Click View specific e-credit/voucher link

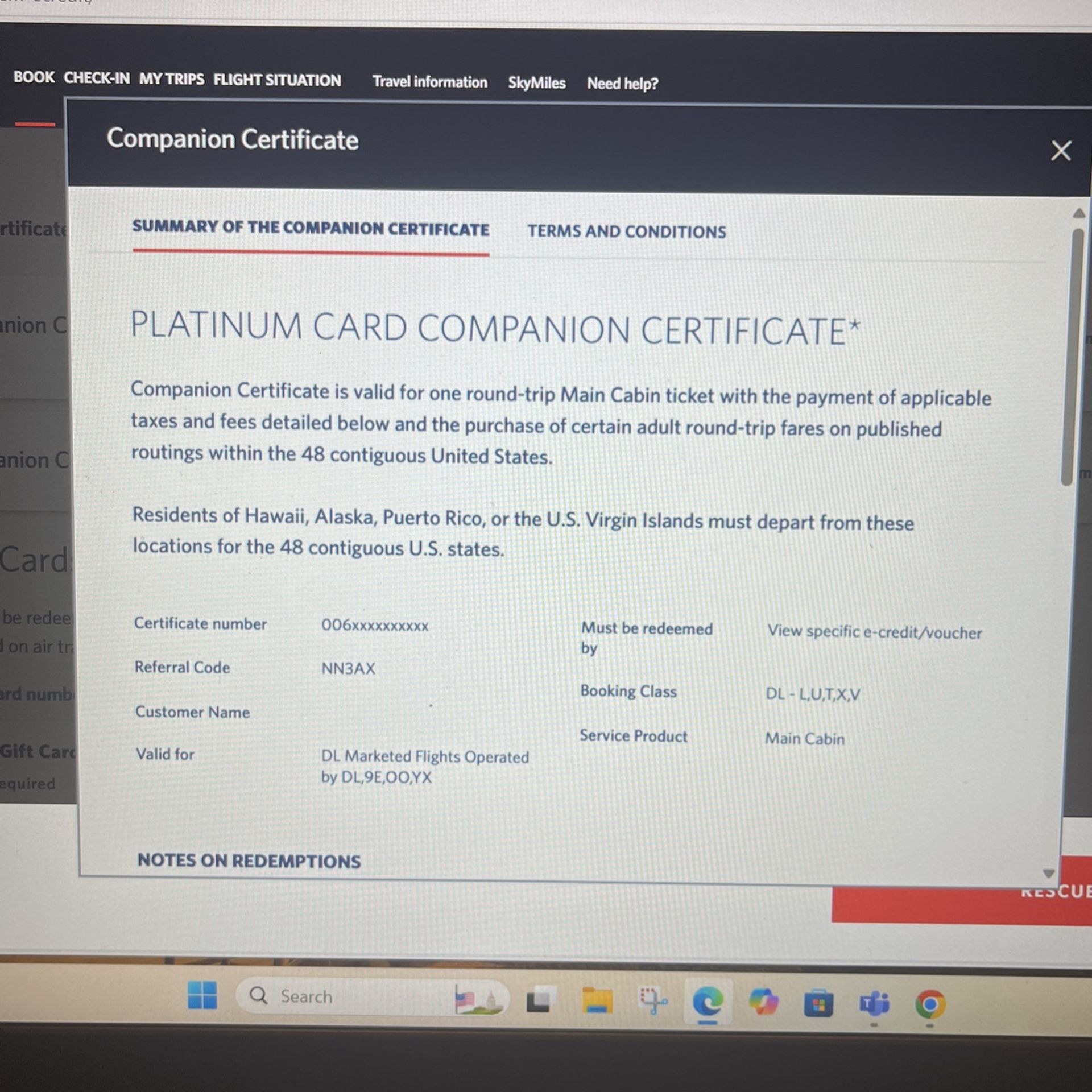874,632
